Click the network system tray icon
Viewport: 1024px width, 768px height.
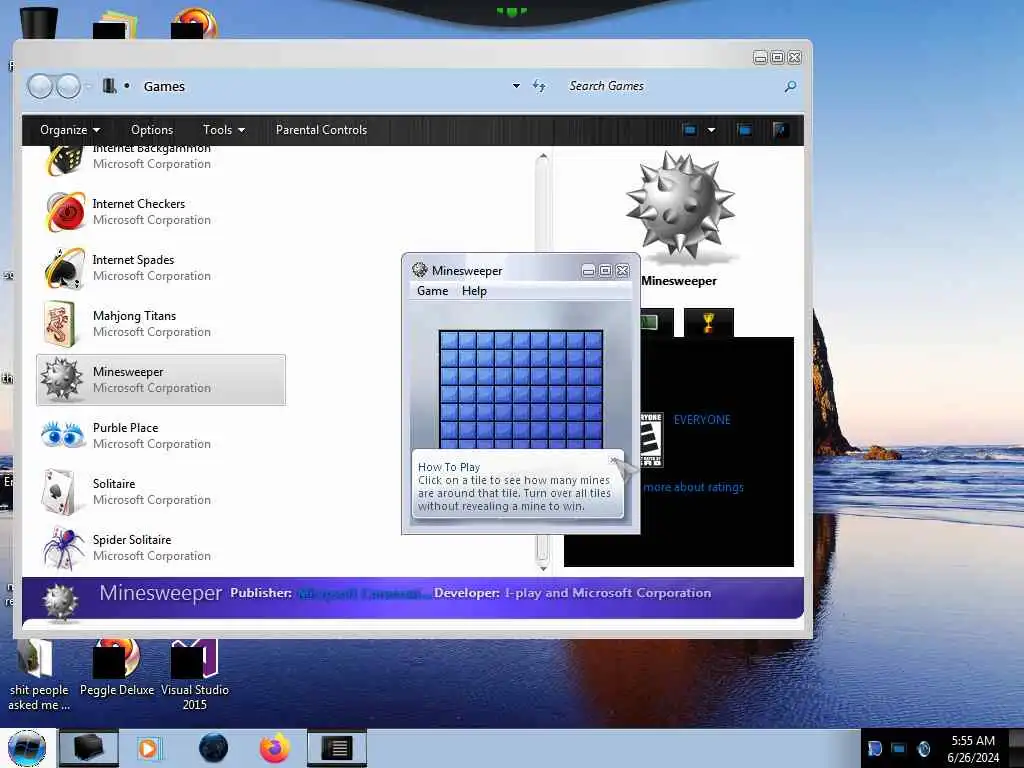899,748
